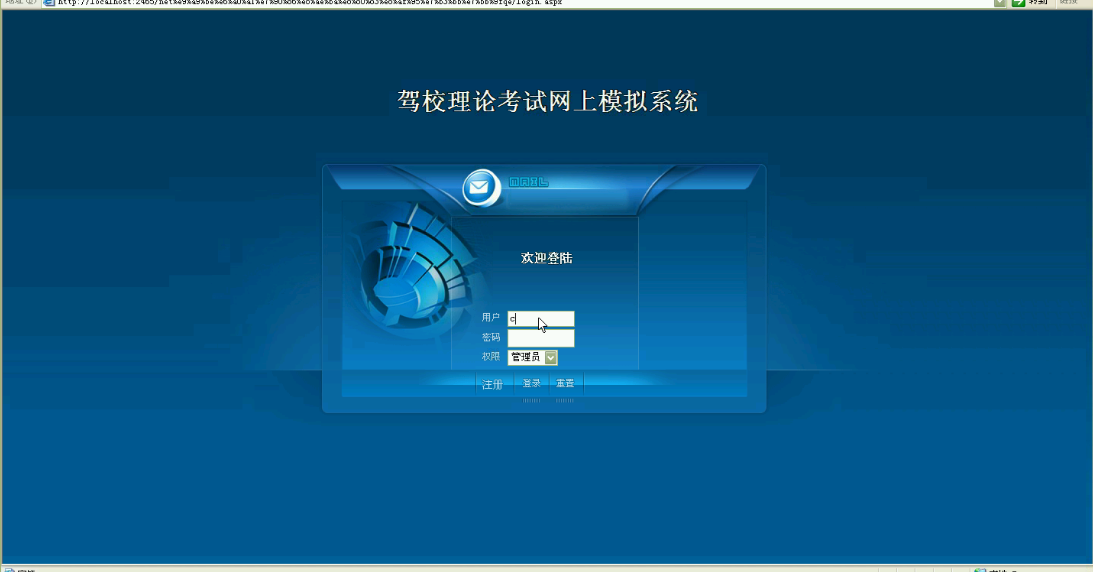Focus the 密码 password field

click(541, 339)
